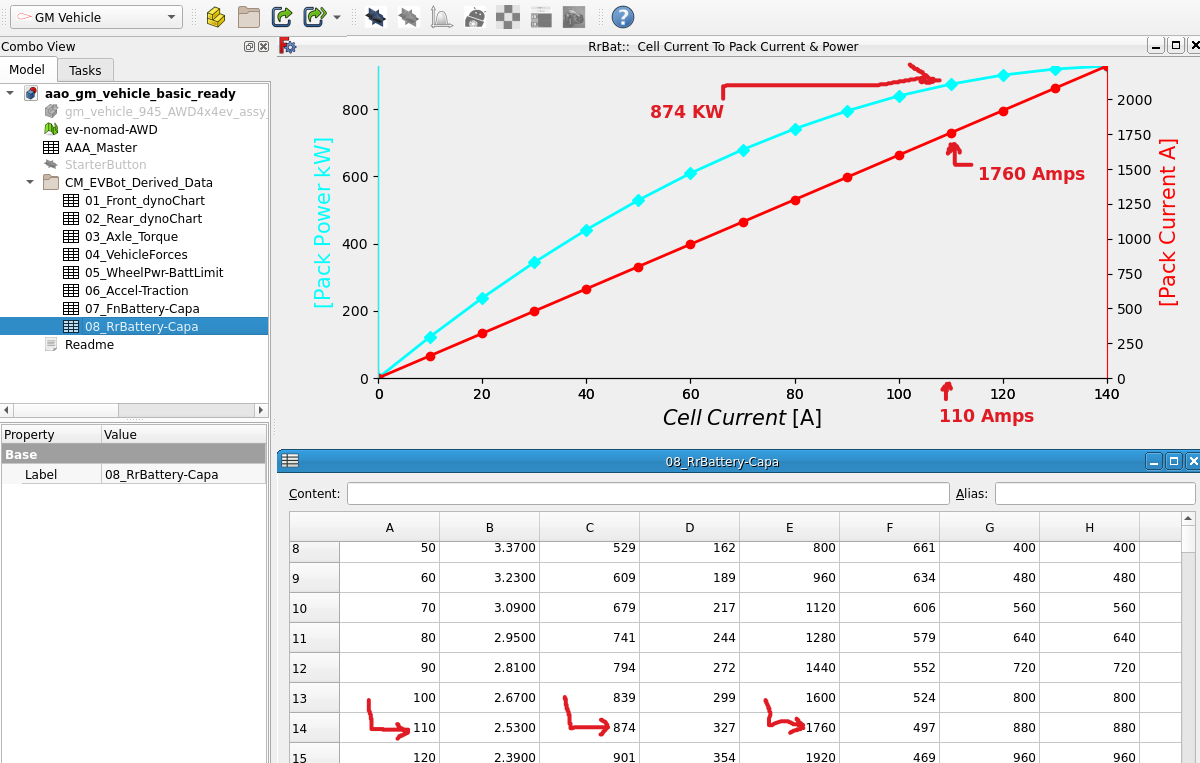Click the spreadsheet Content input field
This screenshot has width=1200, height=763.
pos(647,494)
